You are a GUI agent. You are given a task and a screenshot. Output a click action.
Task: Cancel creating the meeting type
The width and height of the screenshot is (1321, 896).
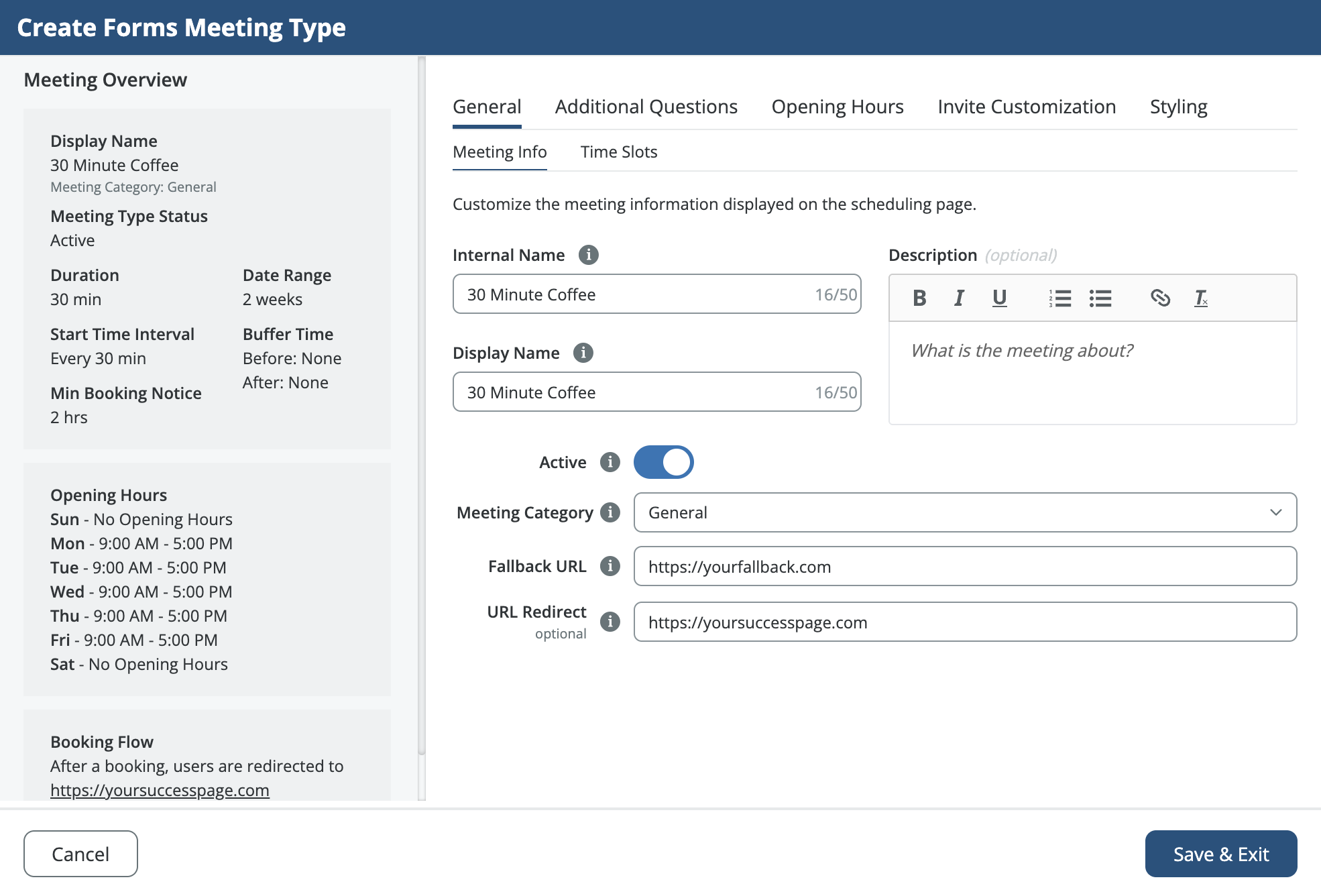pyautogui.click(x=80, y=854)
